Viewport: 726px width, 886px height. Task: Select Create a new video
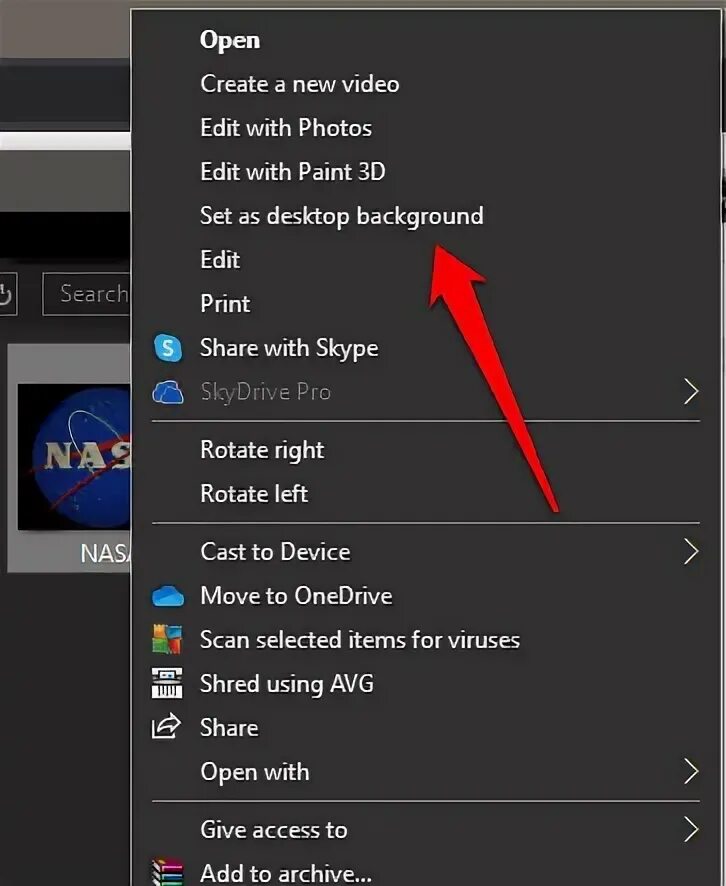click(x=299, y=84)
